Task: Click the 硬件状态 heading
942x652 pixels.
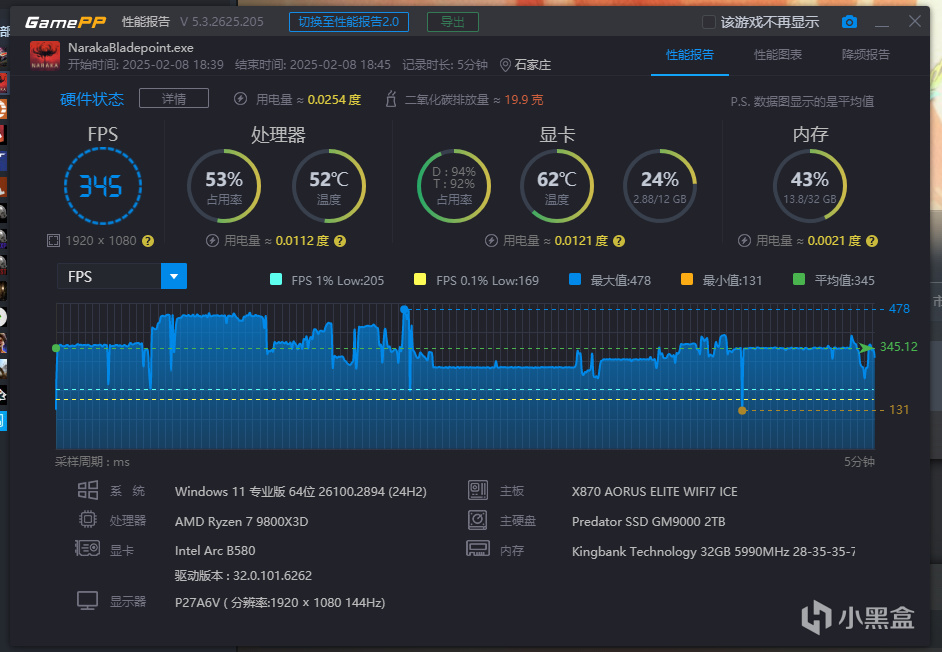Action: pyautogui.click(x=92, y=99)
